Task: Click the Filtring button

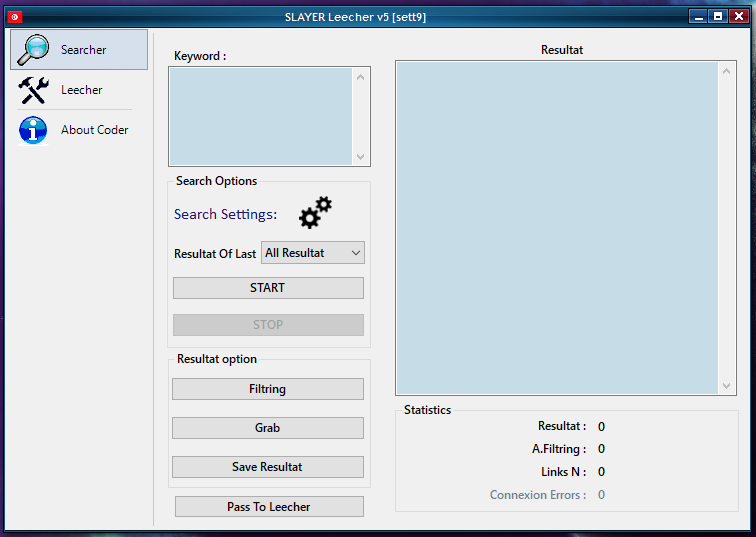Action: (267, 389)
